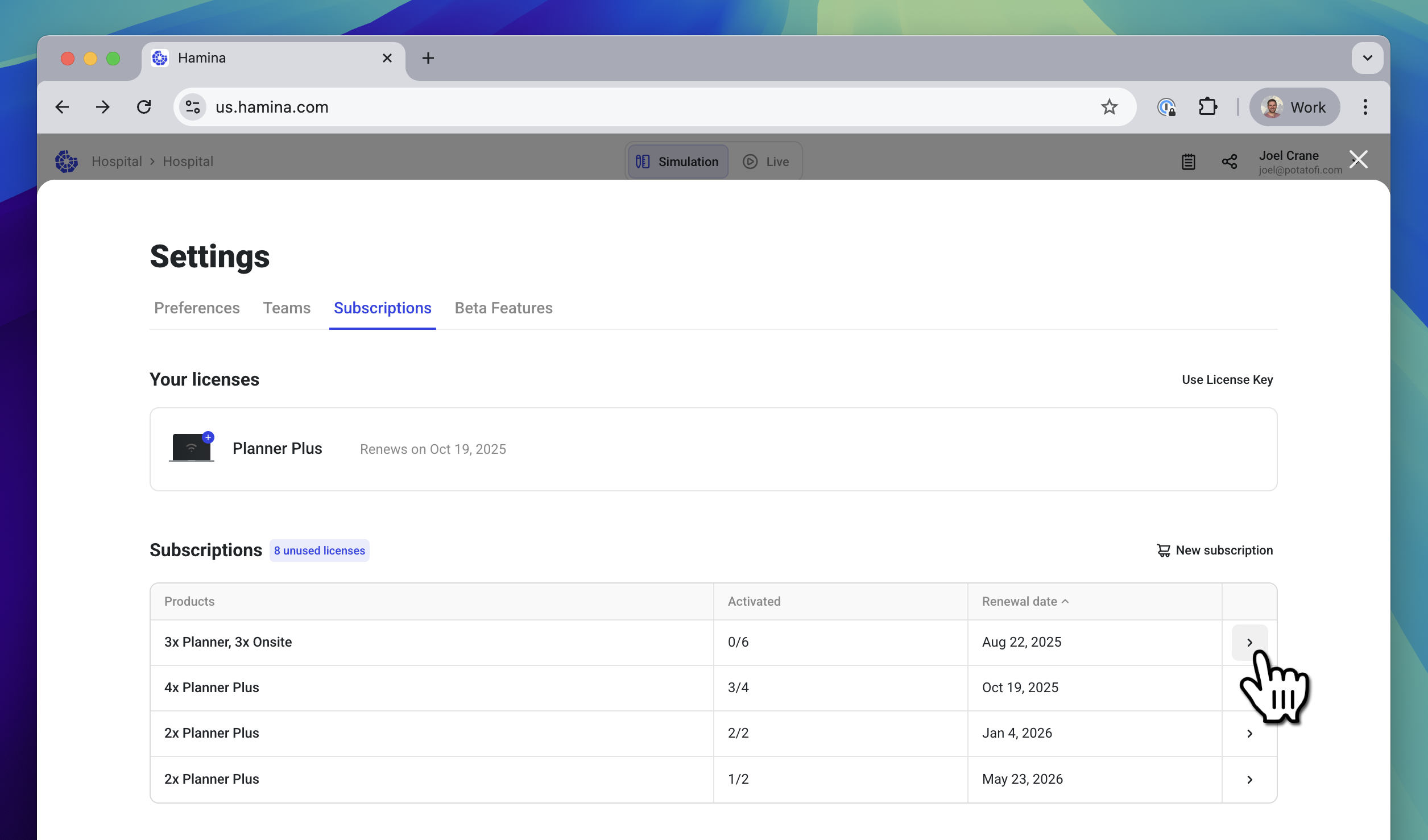Click the Planner Plus laptop icon
This screenshot has width=1428, height=840.
tap(192, 448)
